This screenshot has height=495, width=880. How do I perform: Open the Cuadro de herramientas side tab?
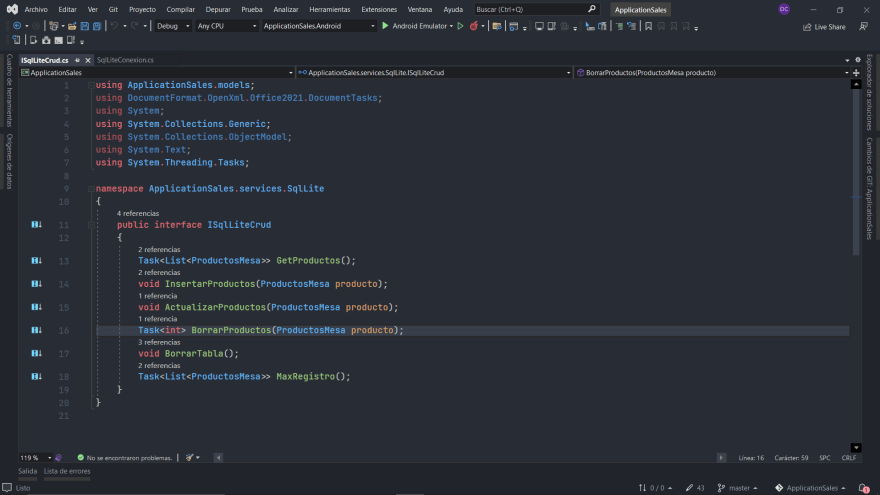pyautogui.click(x=10, y=90)
